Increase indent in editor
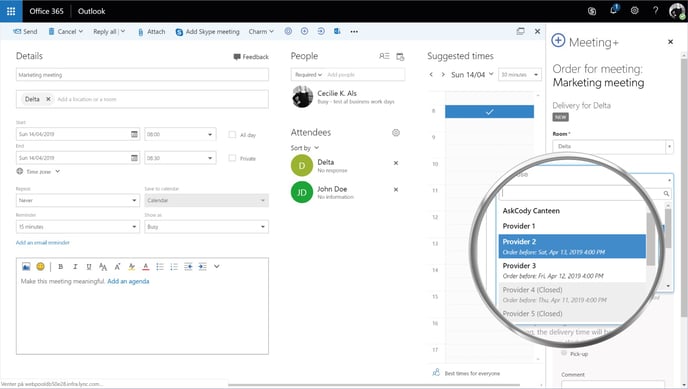The width and height of the screenshot is (688, 389). 202,267
